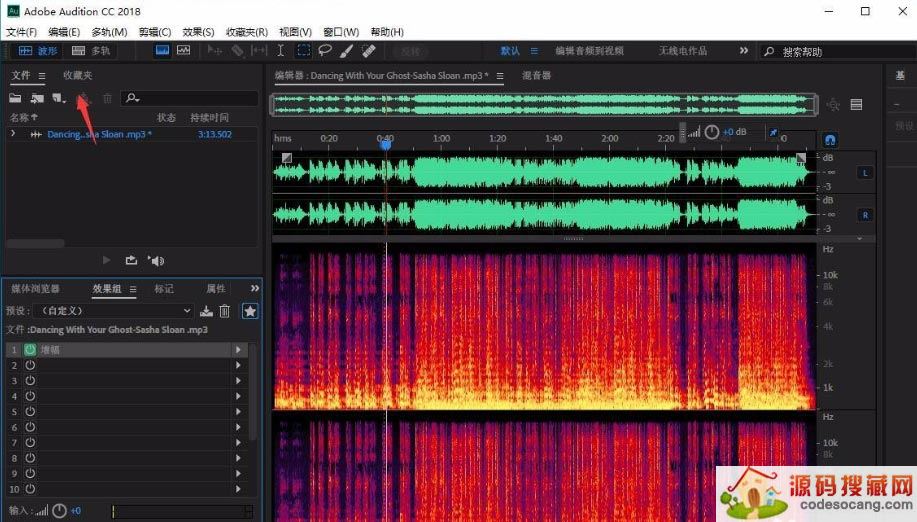Select the Time Selection I-beam tool
The height and width of the screenshot is (522, 917).
(x=281, y=51)
